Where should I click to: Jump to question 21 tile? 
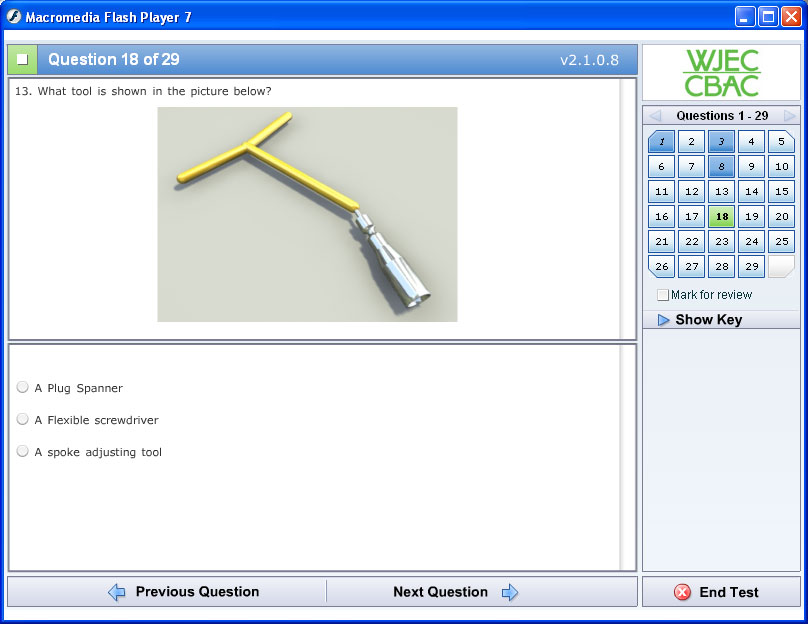[x=661, y=242]
